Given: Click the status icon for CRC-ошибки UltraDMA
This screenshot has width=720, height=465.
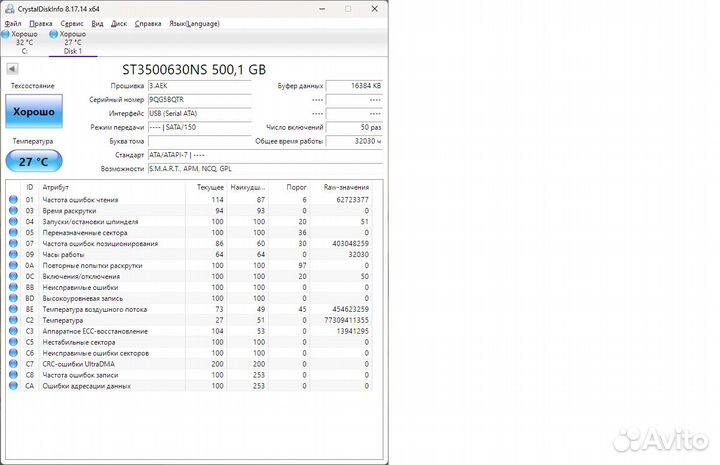Looking at the screenshot, I should (x=13, y=364).
